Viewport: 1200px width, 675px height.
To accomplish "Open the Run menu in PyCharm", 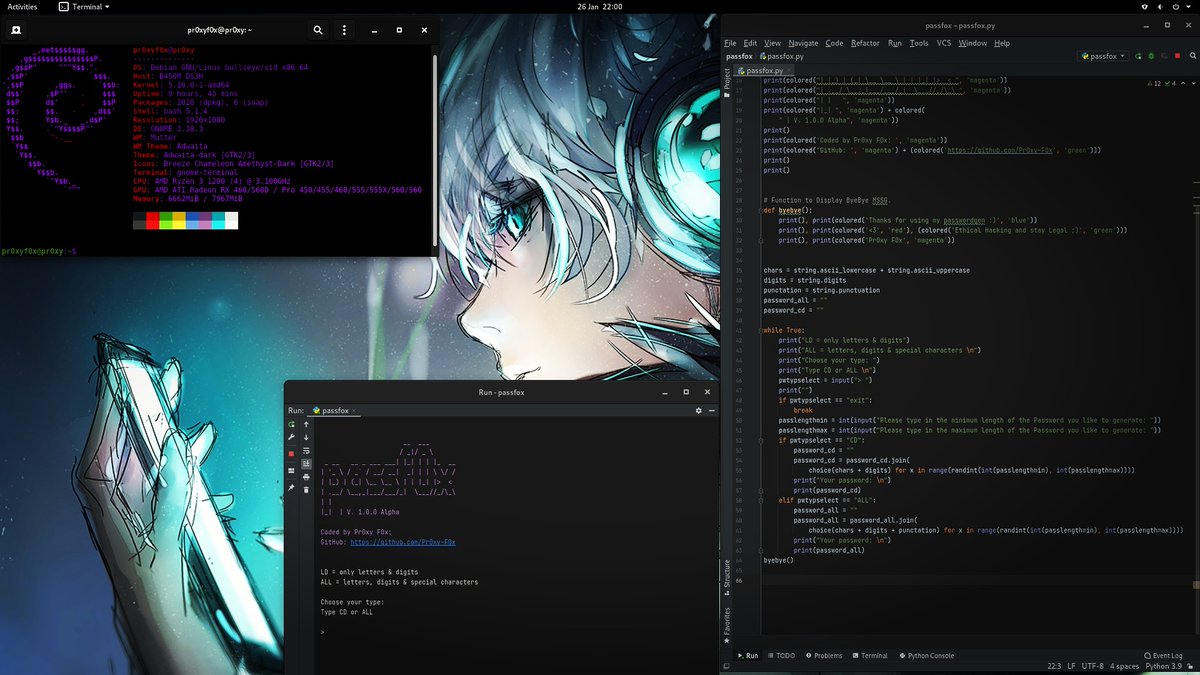I will 895,43.
